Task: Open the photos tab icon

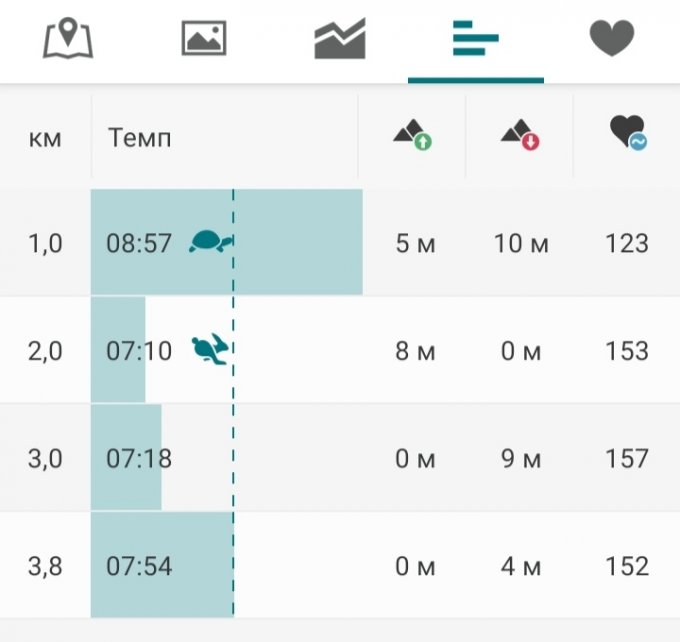Action: pos(204,40)
